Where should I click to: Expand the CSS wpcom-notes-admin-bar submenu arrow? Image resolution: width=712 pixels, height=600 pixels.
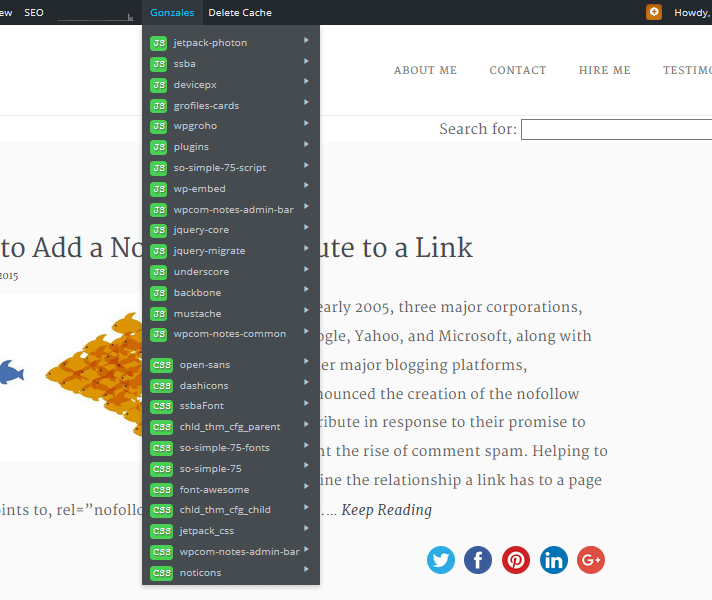(307, 549)
